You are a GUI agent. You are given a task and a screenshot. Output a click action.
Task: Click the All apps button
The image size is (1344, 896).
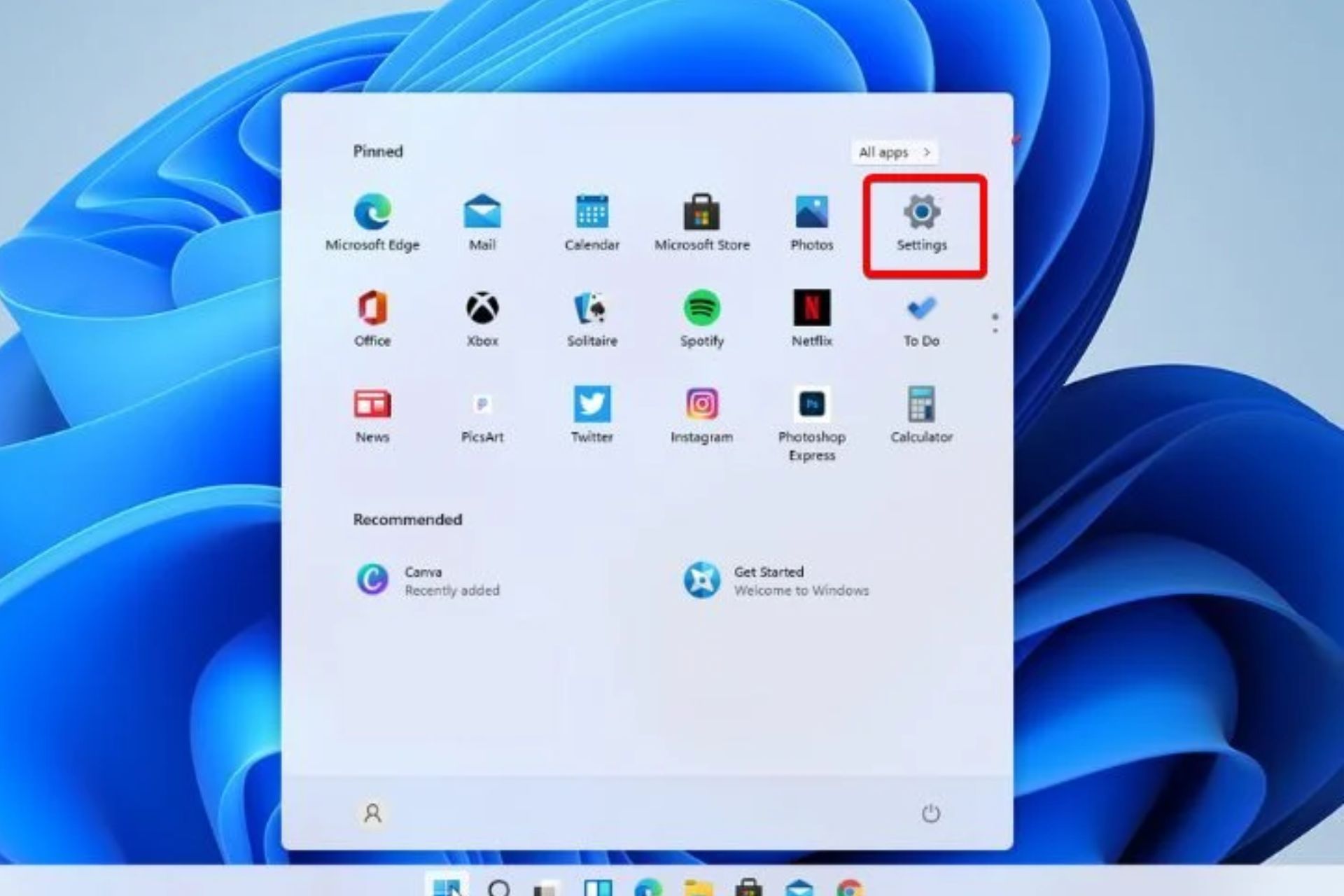click(895, 152)
